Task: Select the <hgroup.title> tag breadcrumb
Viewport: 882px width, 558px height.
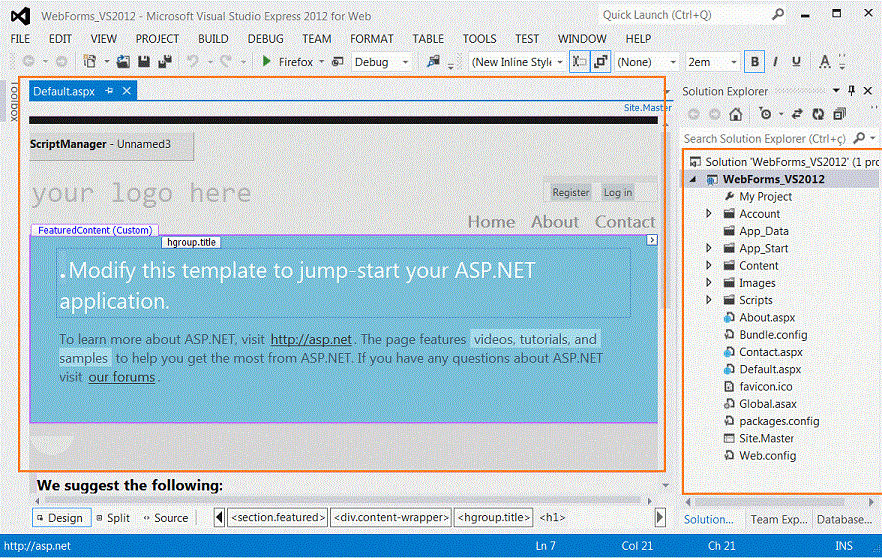Action: point(494,518)
